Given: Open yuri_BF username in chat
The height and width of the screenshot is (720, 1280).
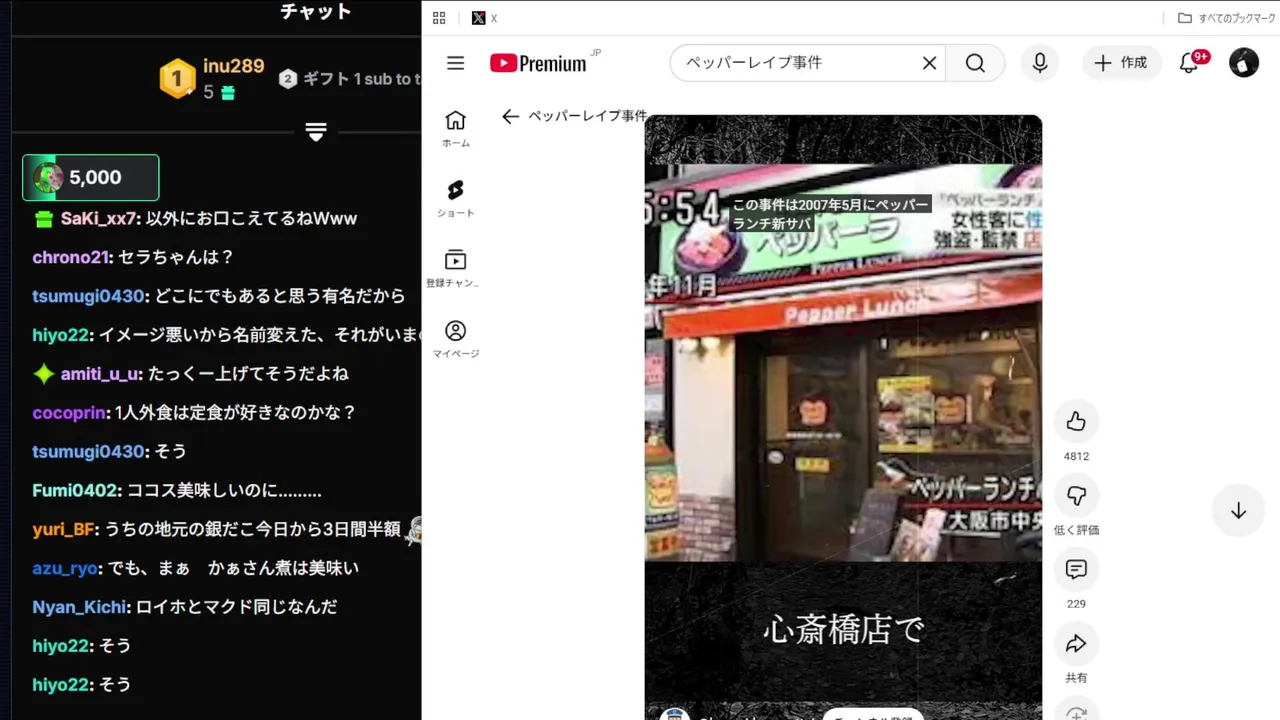Looking at the screenshot, I should tap(63, 530).
